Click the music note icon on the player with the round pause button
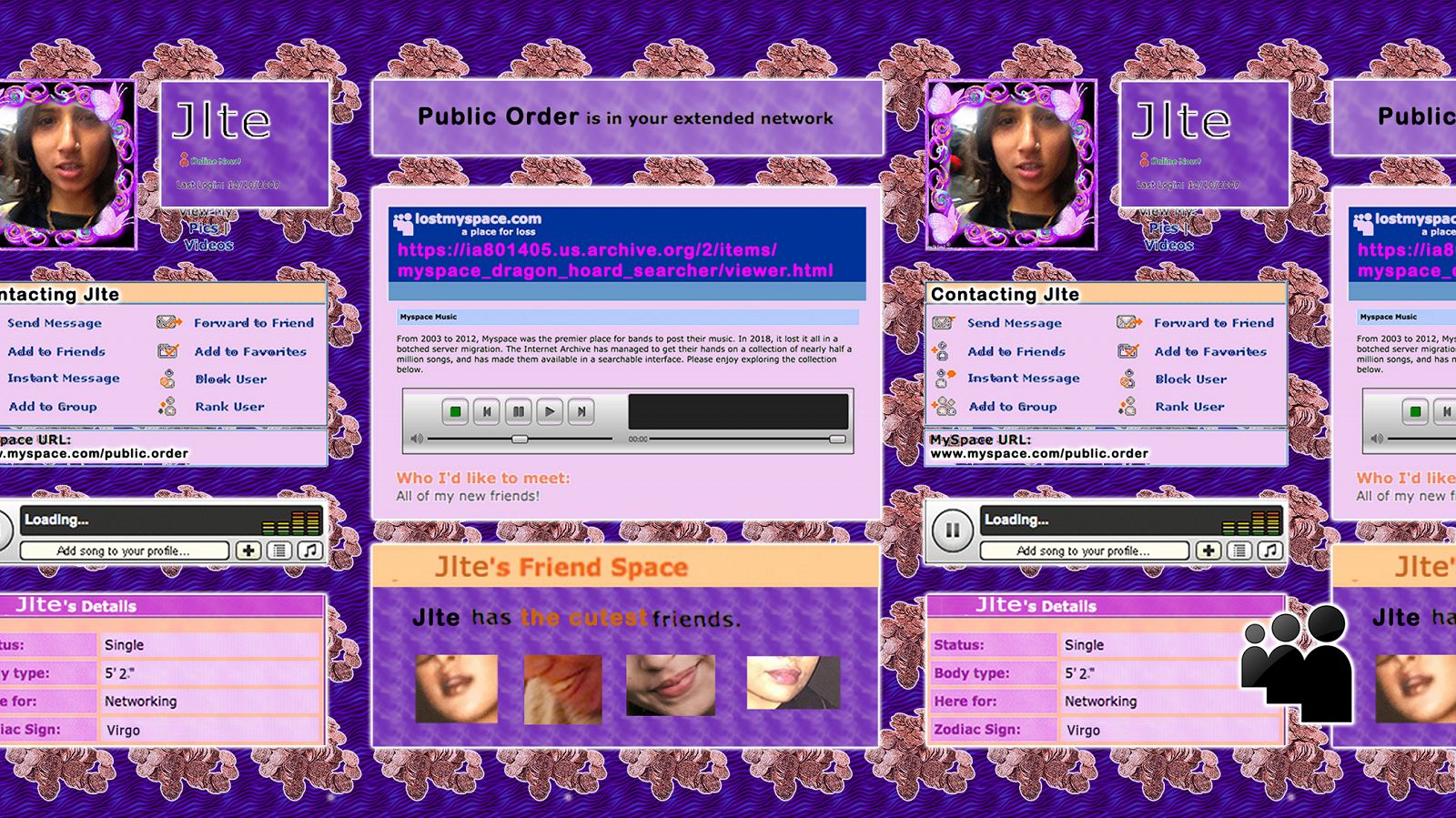1456x818 pixels. pos(1270,550)
